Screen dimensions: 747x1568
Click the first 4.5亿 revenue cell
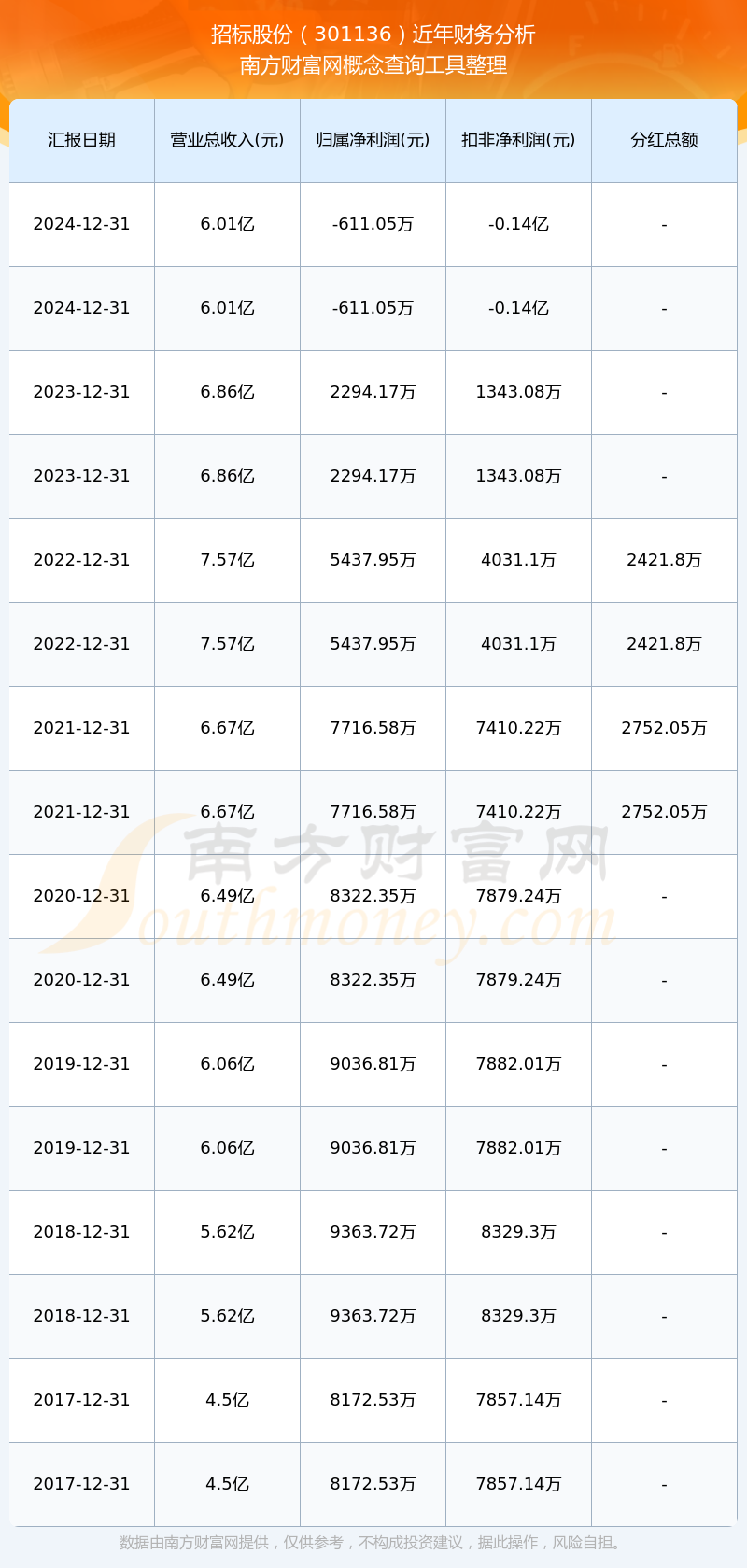point(227,1400)
